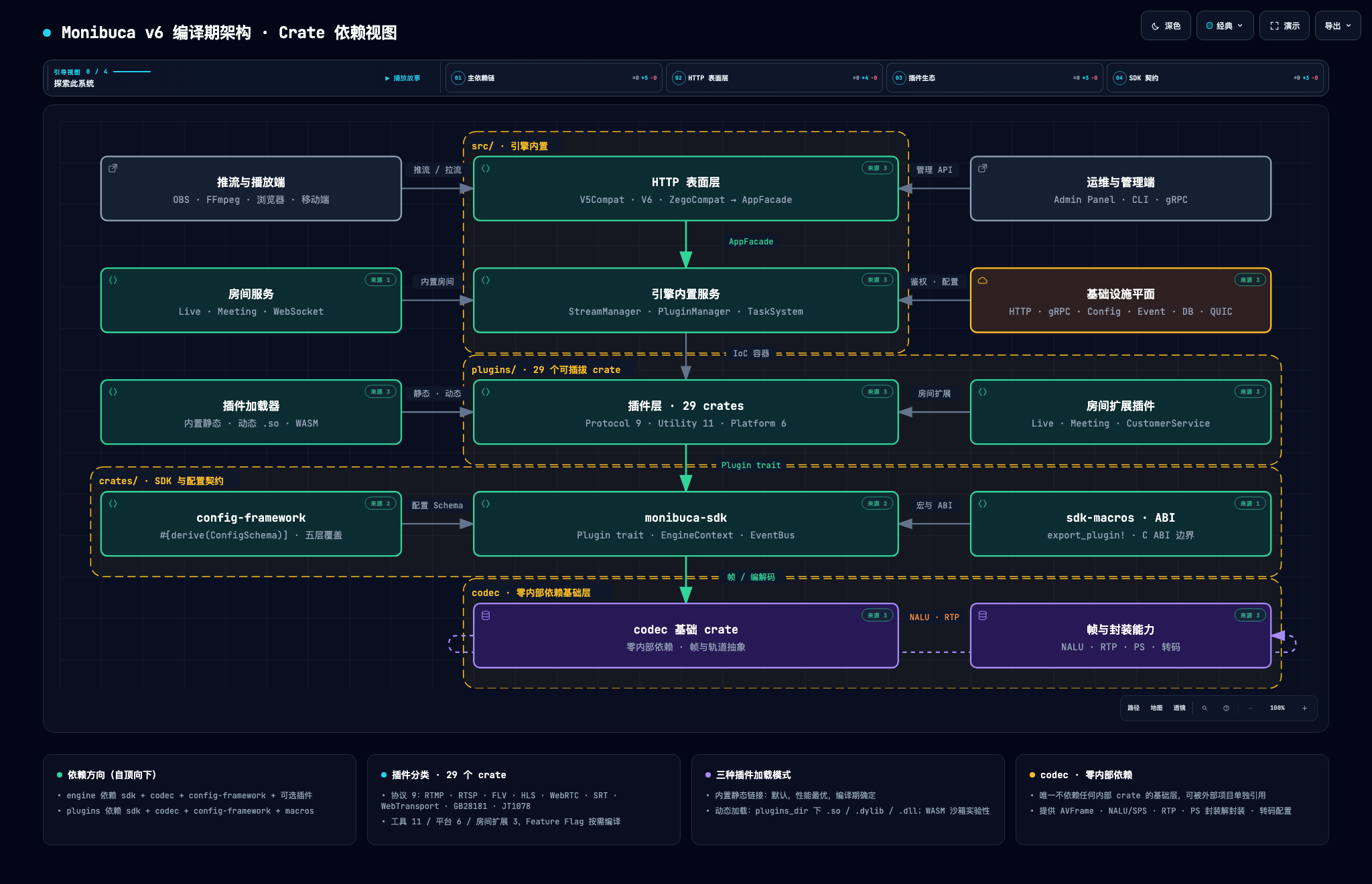Screen dimensions: 1372x884
Task: Click the 三种插件加载模式 legend heading
Action: pyautogui.click(x=753, y=775)
